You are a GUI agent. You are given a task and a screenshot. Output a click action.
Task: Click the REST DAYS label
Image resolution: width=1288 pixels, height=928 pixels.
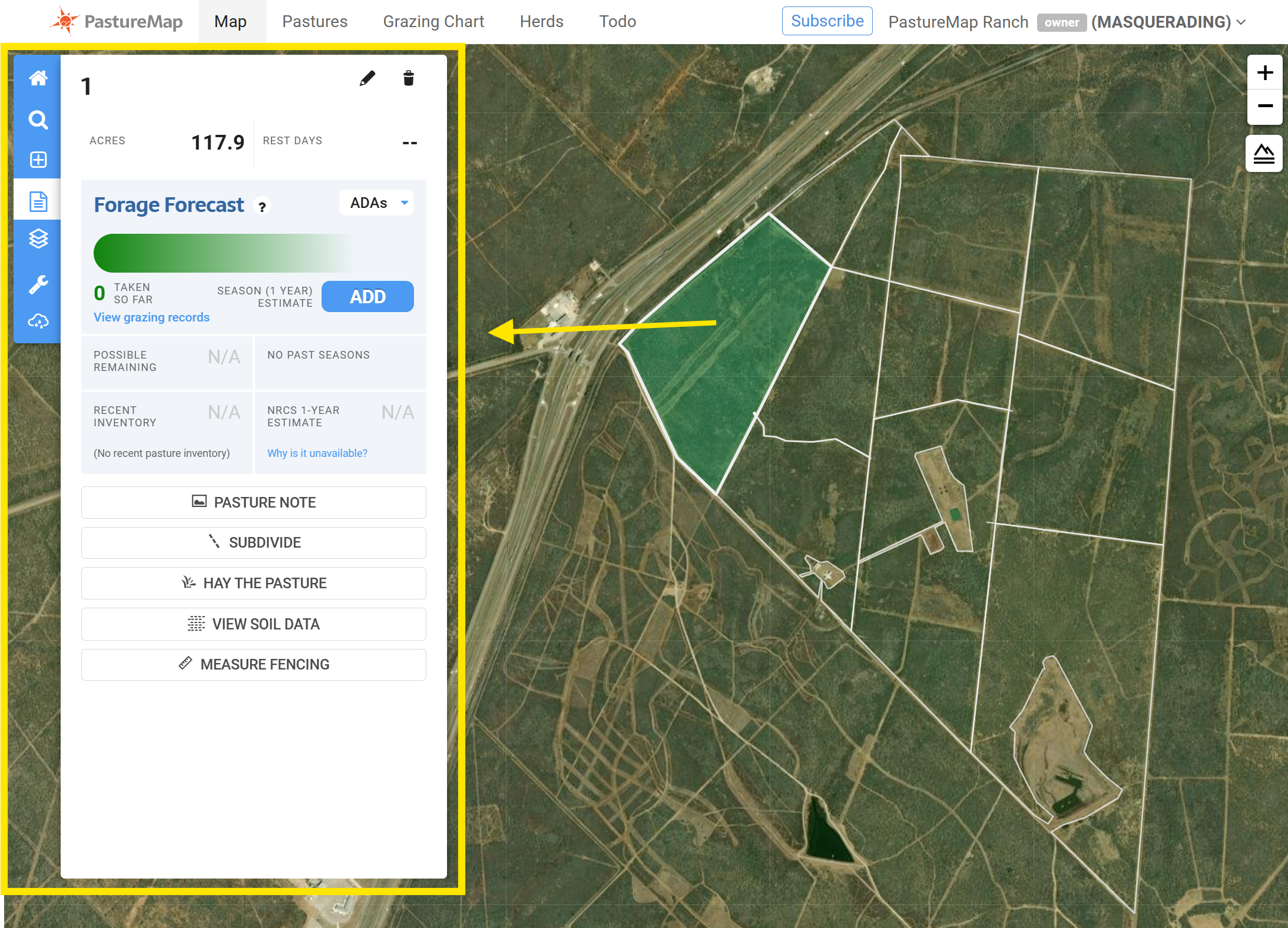coord(293,141)
